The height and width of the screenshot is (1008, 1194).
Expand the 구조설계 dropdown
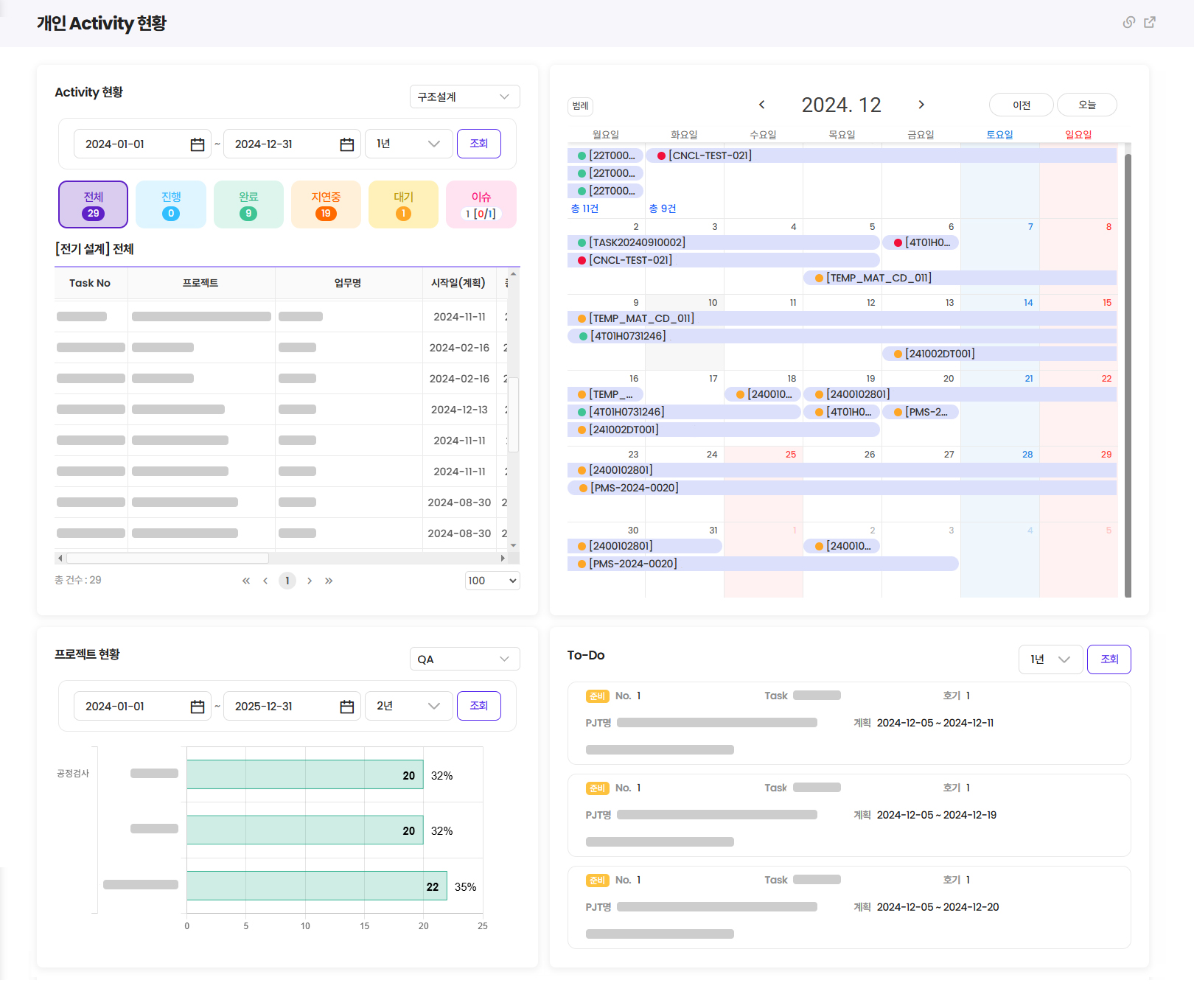[464, 97]
